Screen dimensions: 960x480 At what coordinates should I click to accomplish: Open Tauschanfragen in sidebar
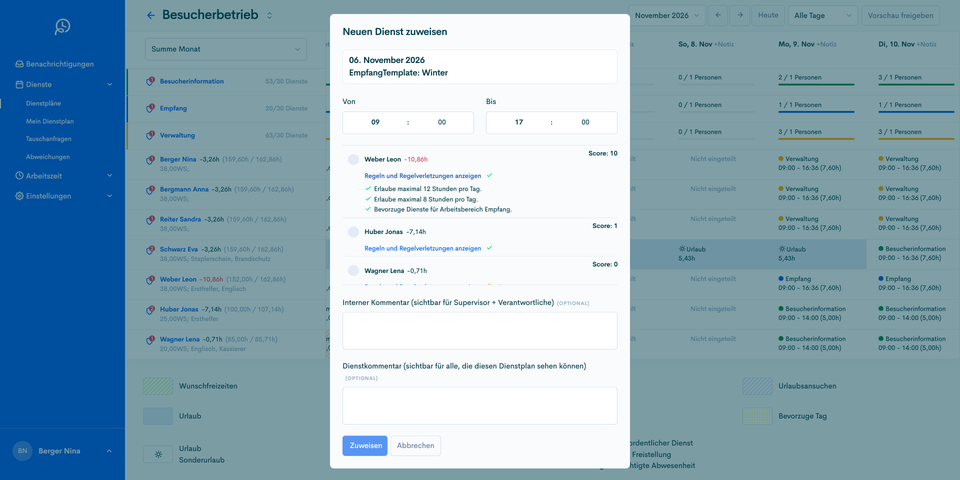(47, 139)
